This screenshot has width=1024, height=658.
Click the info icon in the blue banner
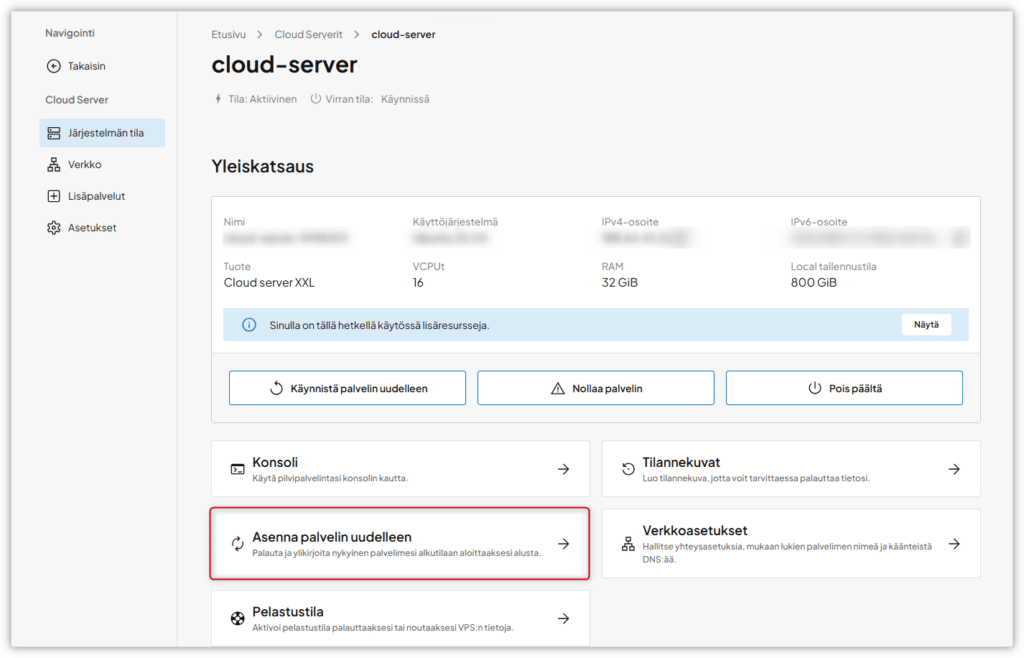click(249, 325)
